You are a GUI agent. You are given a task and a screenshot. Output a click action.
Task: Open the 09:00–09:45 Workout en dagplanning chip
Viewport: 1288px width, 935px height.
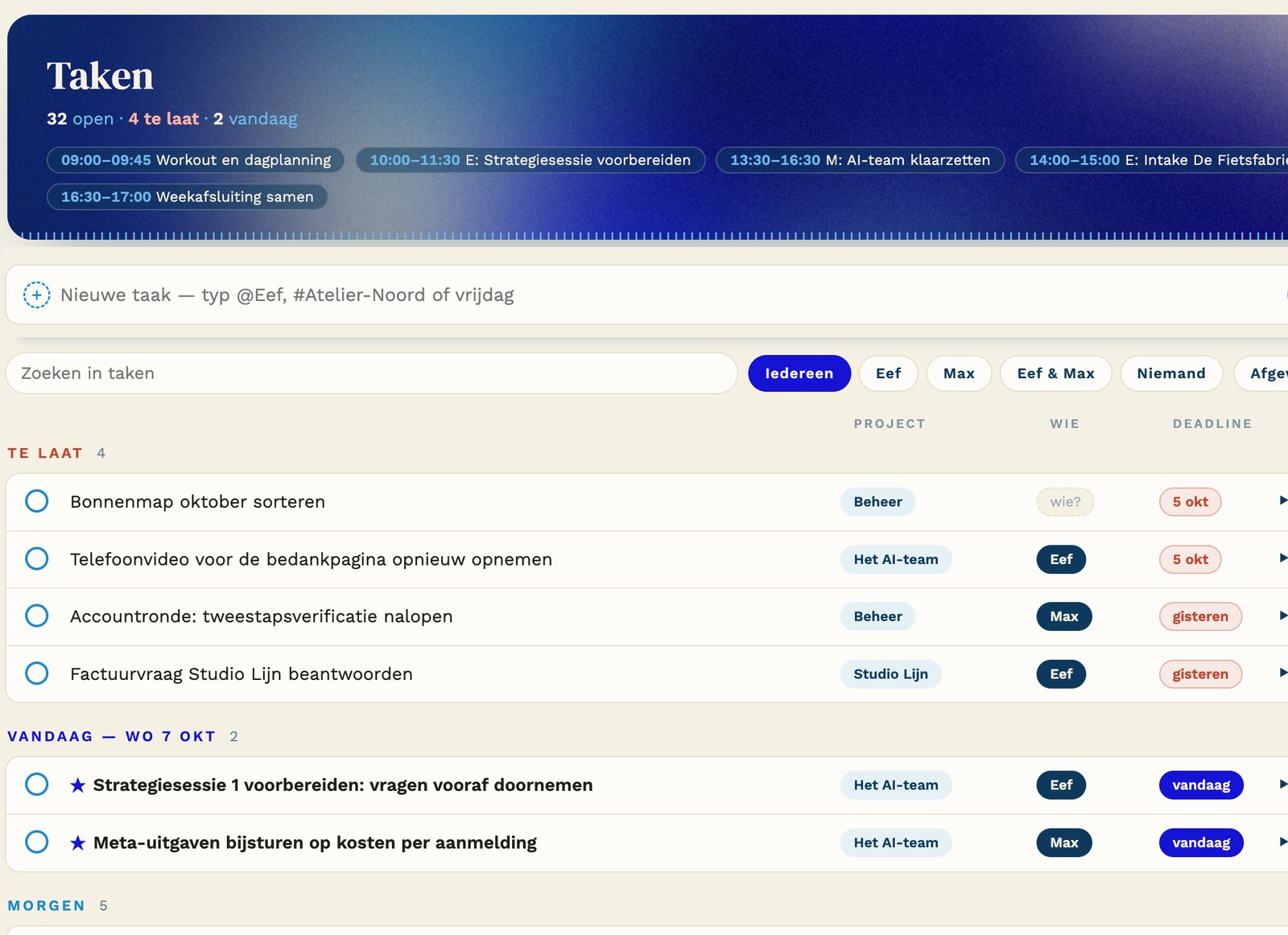(x=196, y=160)
